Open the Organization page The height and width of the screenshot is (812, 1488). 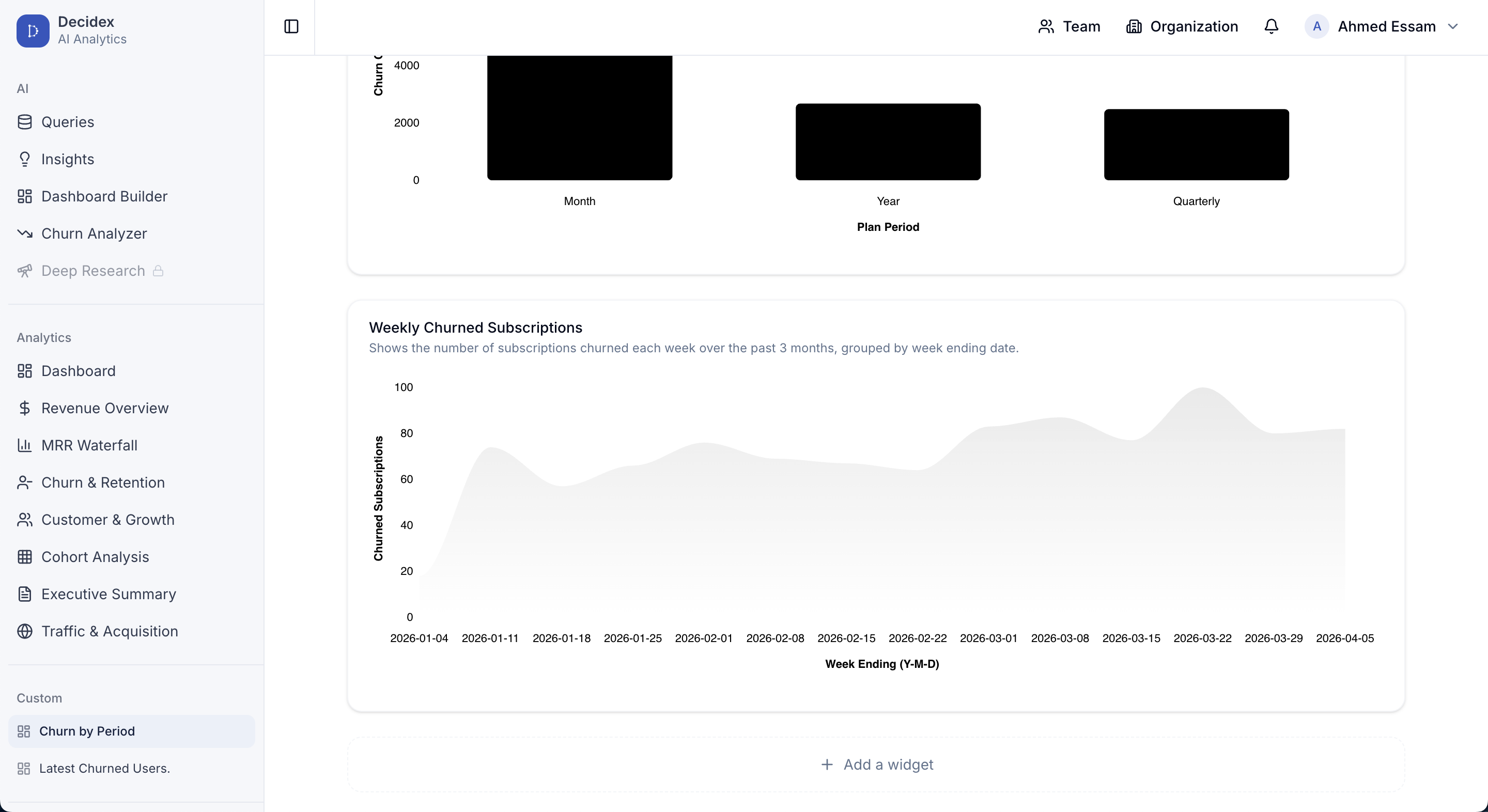[1182, 26]
